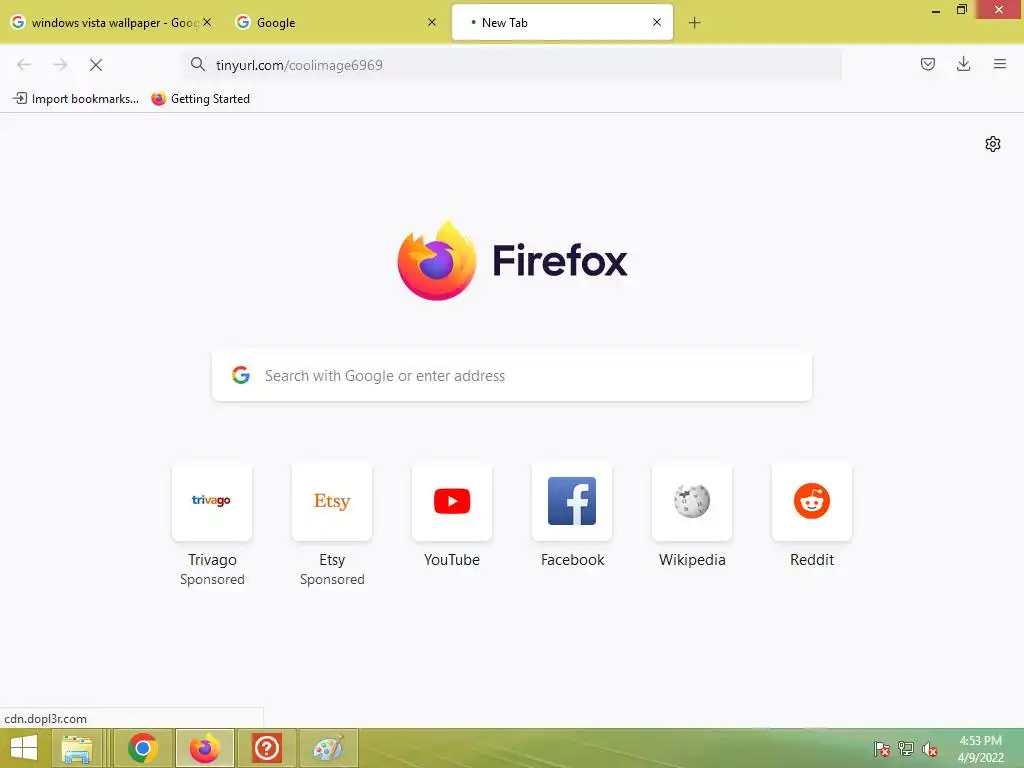Click Action Center flag tray icon
The width and height of the screenshot is (1024, 768).
click(882, 749)
